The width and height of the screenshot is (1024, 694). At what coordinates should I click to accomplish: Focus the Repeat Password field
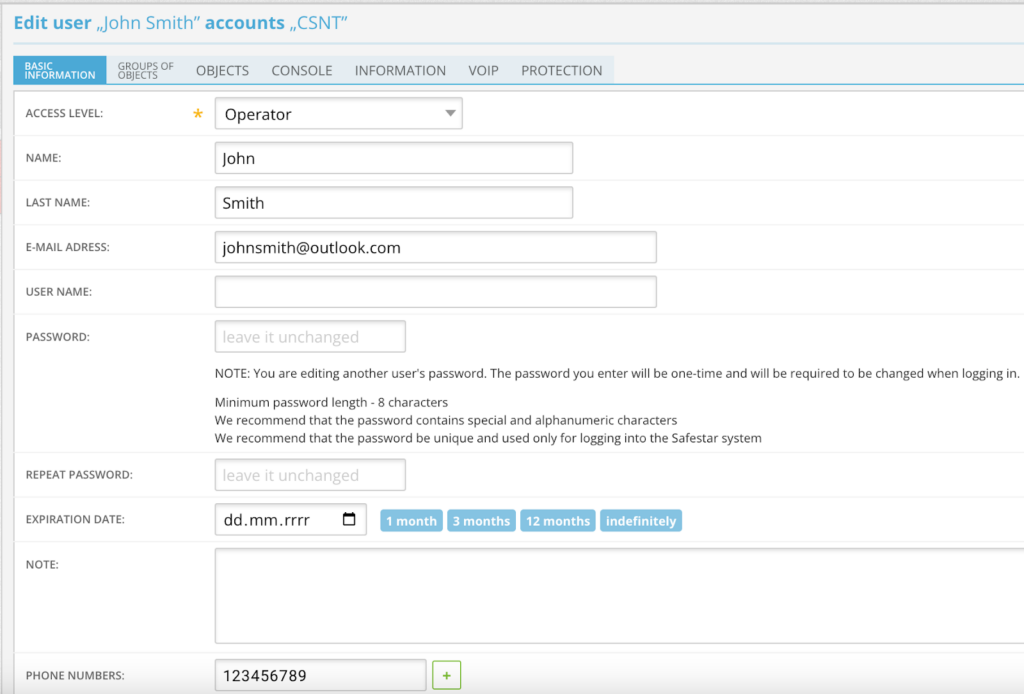click(310, 475)
